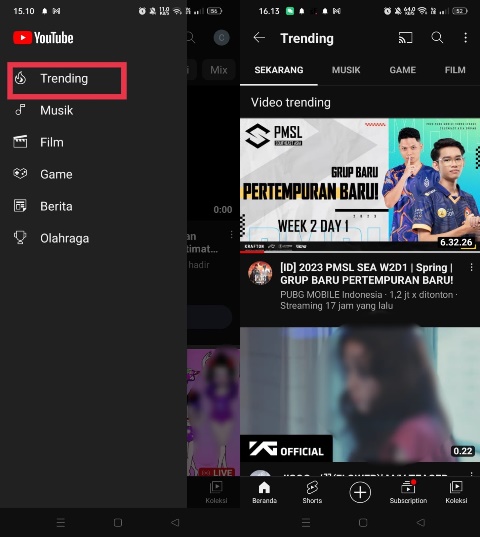Tap the create plus button
The image size is (480, 537).
click(x=360, y=492)
